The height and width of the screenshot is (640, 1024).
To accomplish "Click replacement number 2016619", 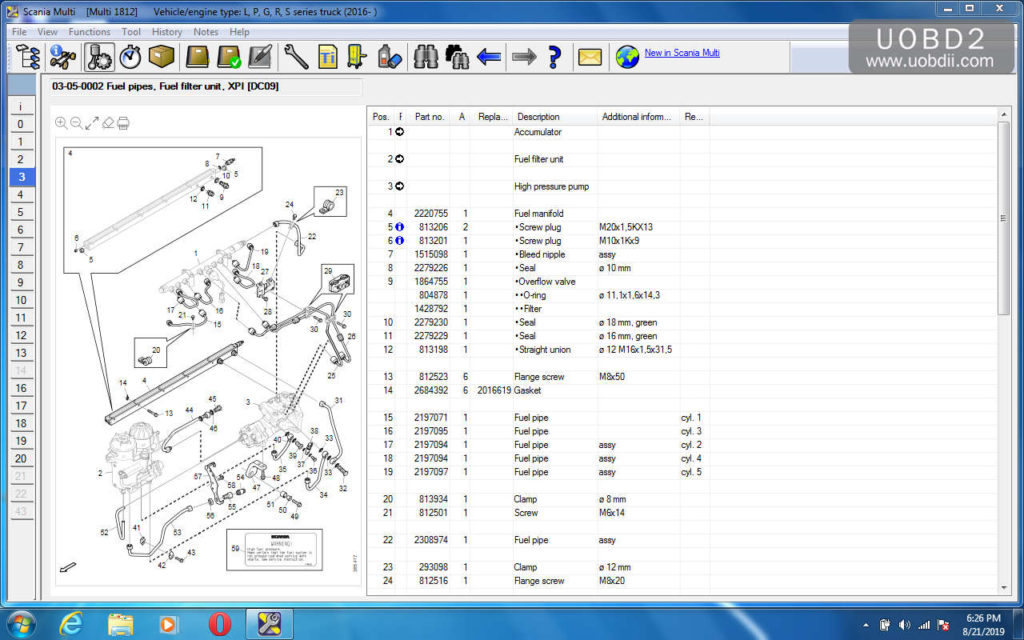I will pos(494,391).
